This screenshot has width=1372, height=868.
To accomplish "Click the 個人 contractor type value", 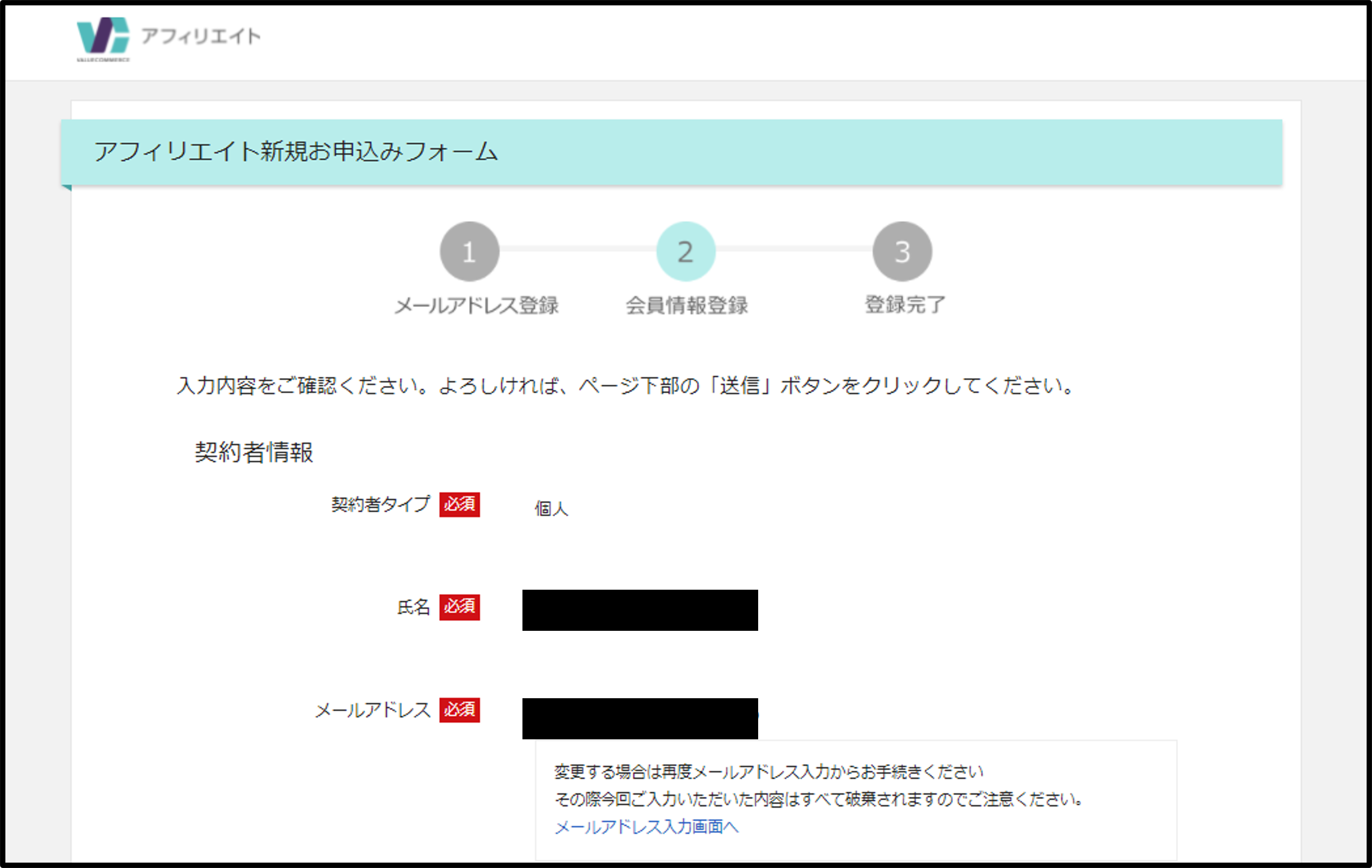I will pyautogui.click(x=551, y=508).
